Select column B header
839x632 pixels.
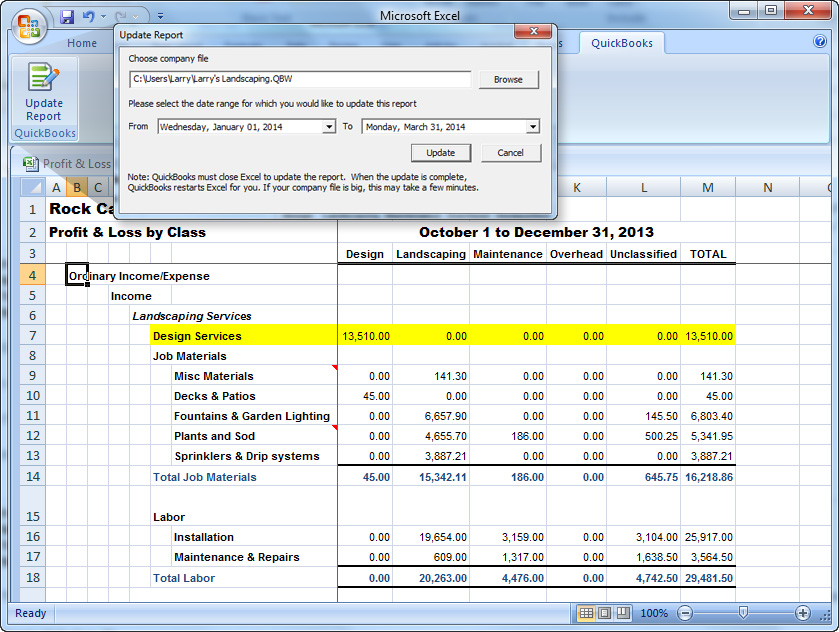[x=77, y=188]
